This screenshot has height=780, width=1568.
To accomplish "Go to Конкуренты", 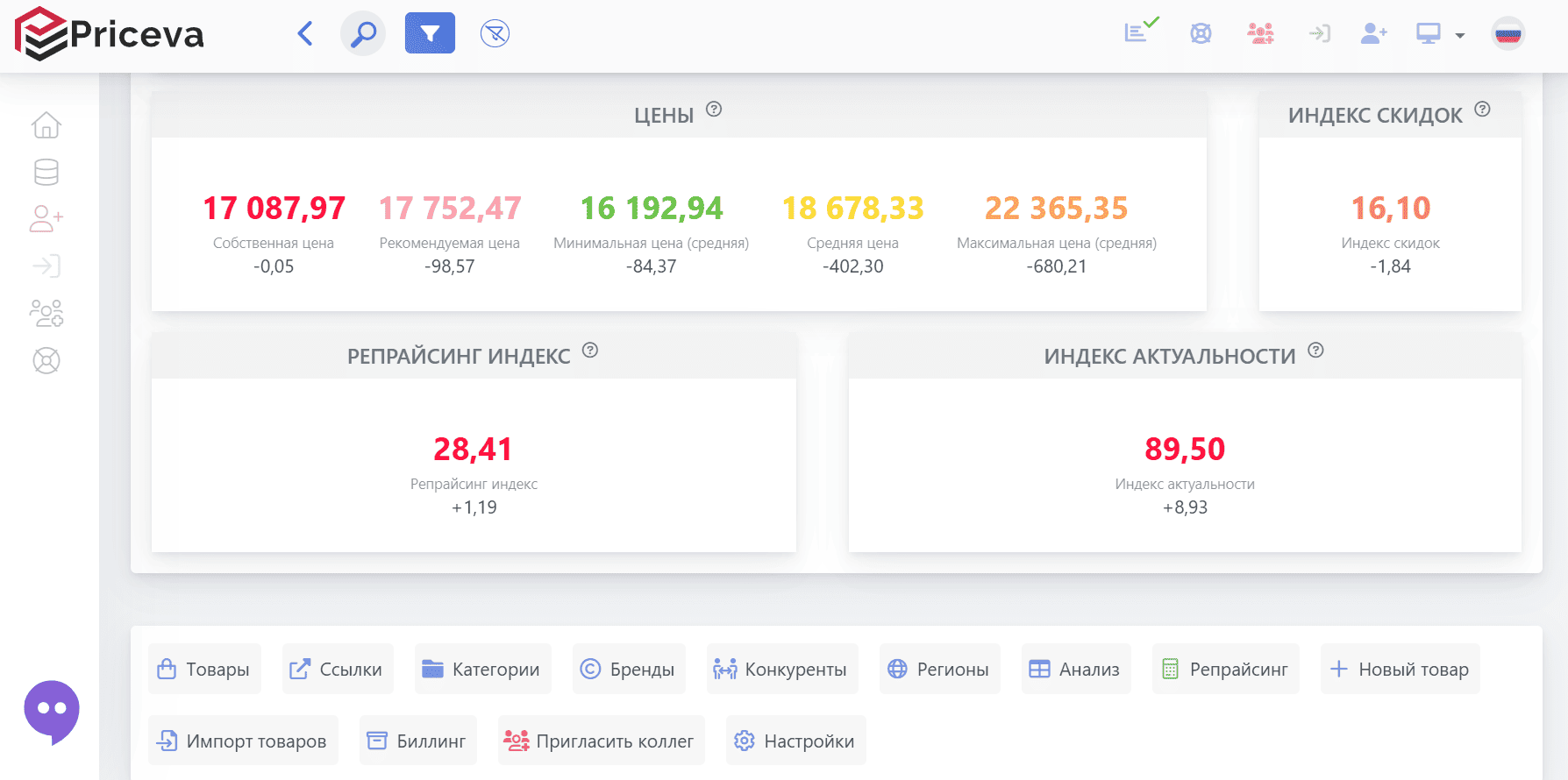I will click(x=782, y=669).
